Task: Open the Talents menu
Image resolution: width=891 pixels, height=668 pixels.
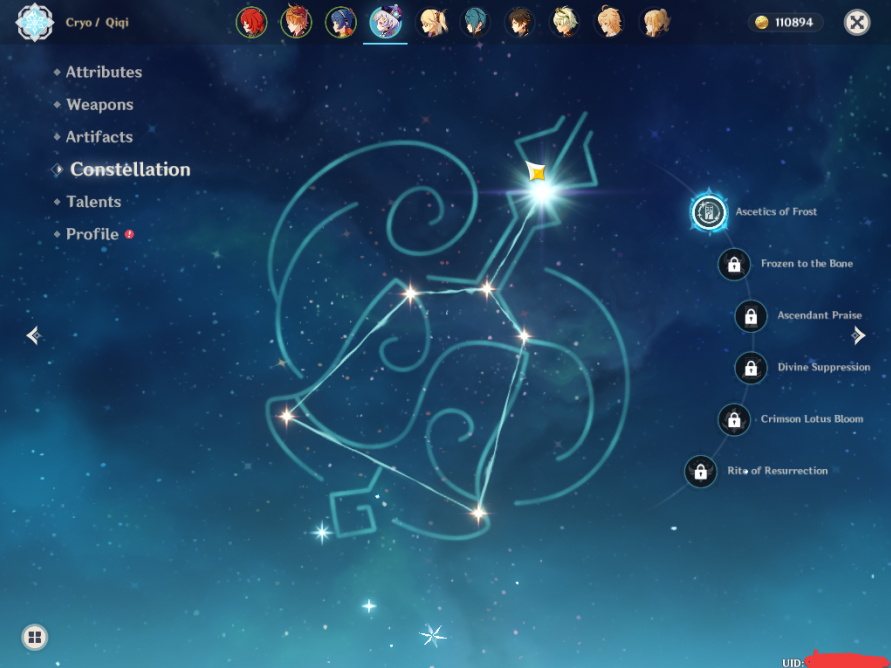Action: click(93, 202)
